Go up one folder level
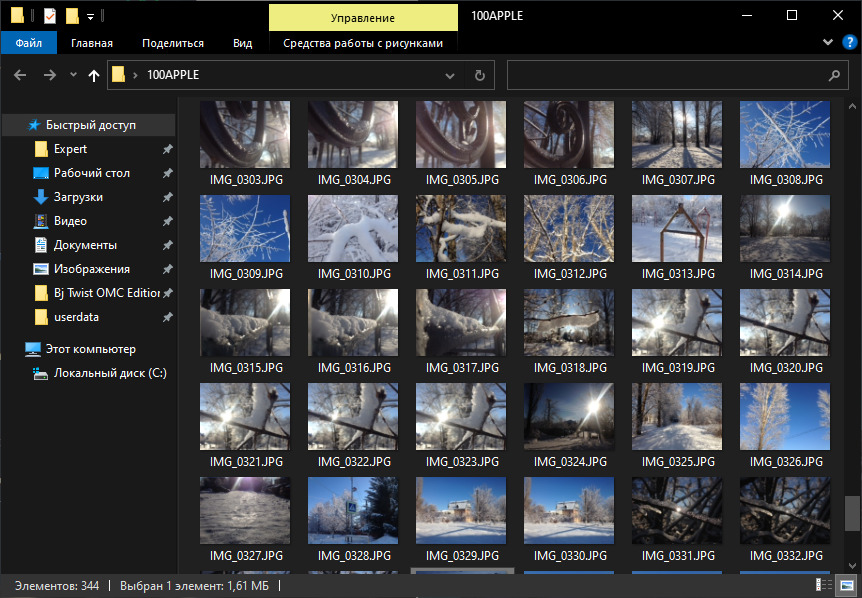The height and width of the screenshot is (598, 862). pyautogui.click(x=94, y=75)
